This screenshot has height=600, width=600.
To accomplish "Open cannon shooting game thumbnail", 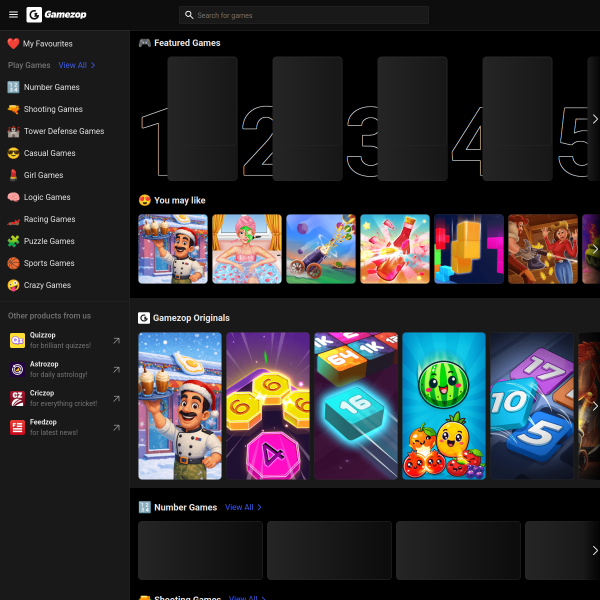I will click(x=321, y=249).
